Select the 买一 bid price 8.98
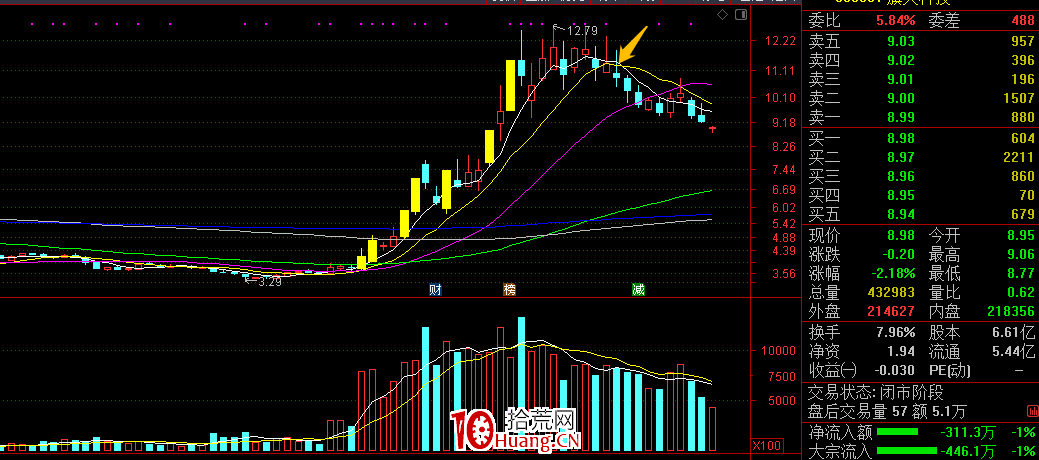 coord(901,138)
